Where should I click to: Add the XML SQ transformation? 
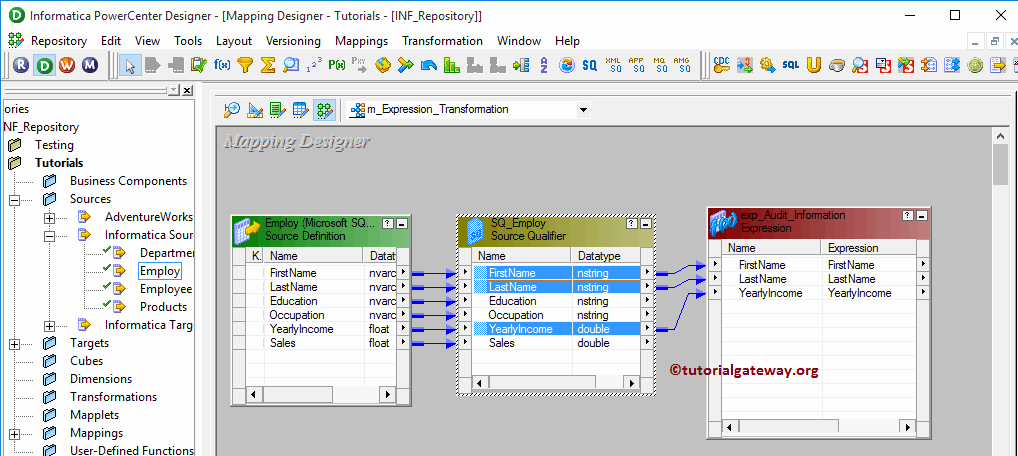613,65
